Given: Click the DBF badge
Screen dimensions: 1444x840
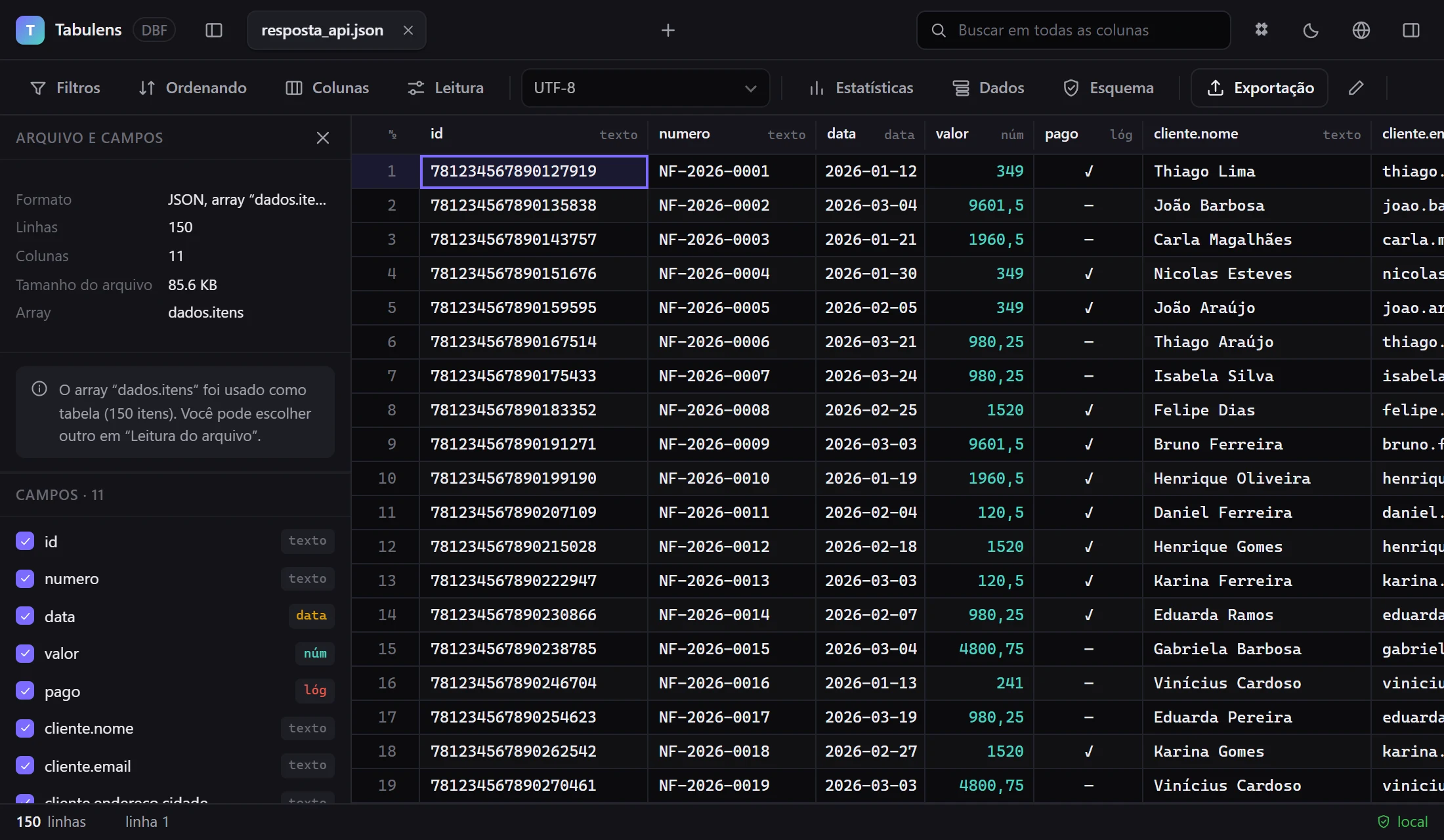Looking at the screenshot, I should pyautogui.click(x=154, y=30).
